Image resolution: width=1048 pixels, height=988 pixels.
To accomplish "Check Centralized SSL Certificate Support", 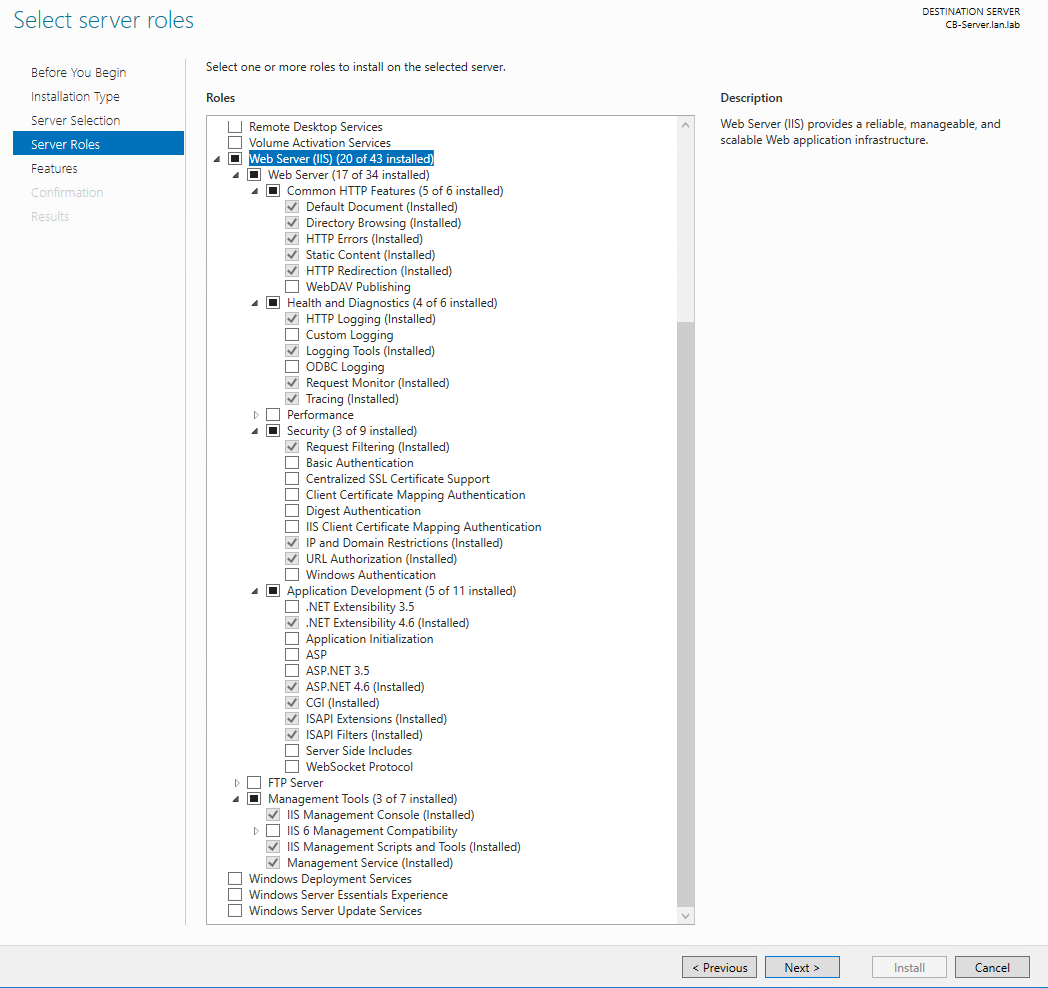I will coord(292,479).
